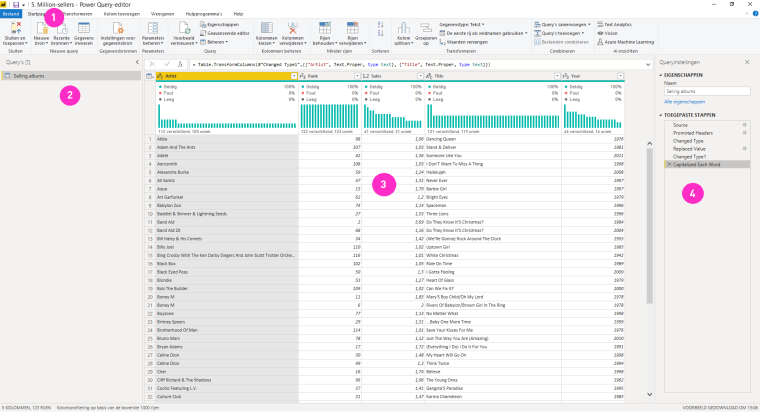This screenshot has height=412, width=760.
Task: Select the Changed Type applied step
Action: tap(688, 141)
